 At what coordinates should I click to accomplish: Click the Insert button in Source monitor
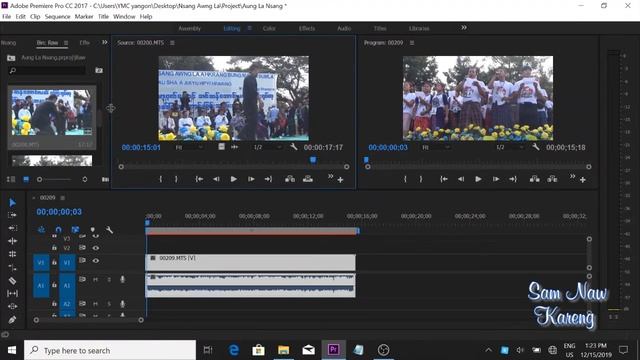tap(290, 179)
